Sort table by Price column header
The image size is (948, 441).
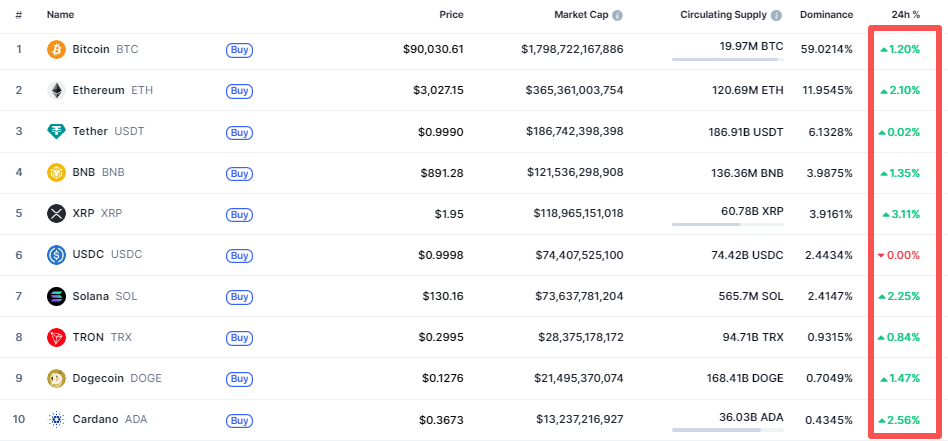[451, 15]
